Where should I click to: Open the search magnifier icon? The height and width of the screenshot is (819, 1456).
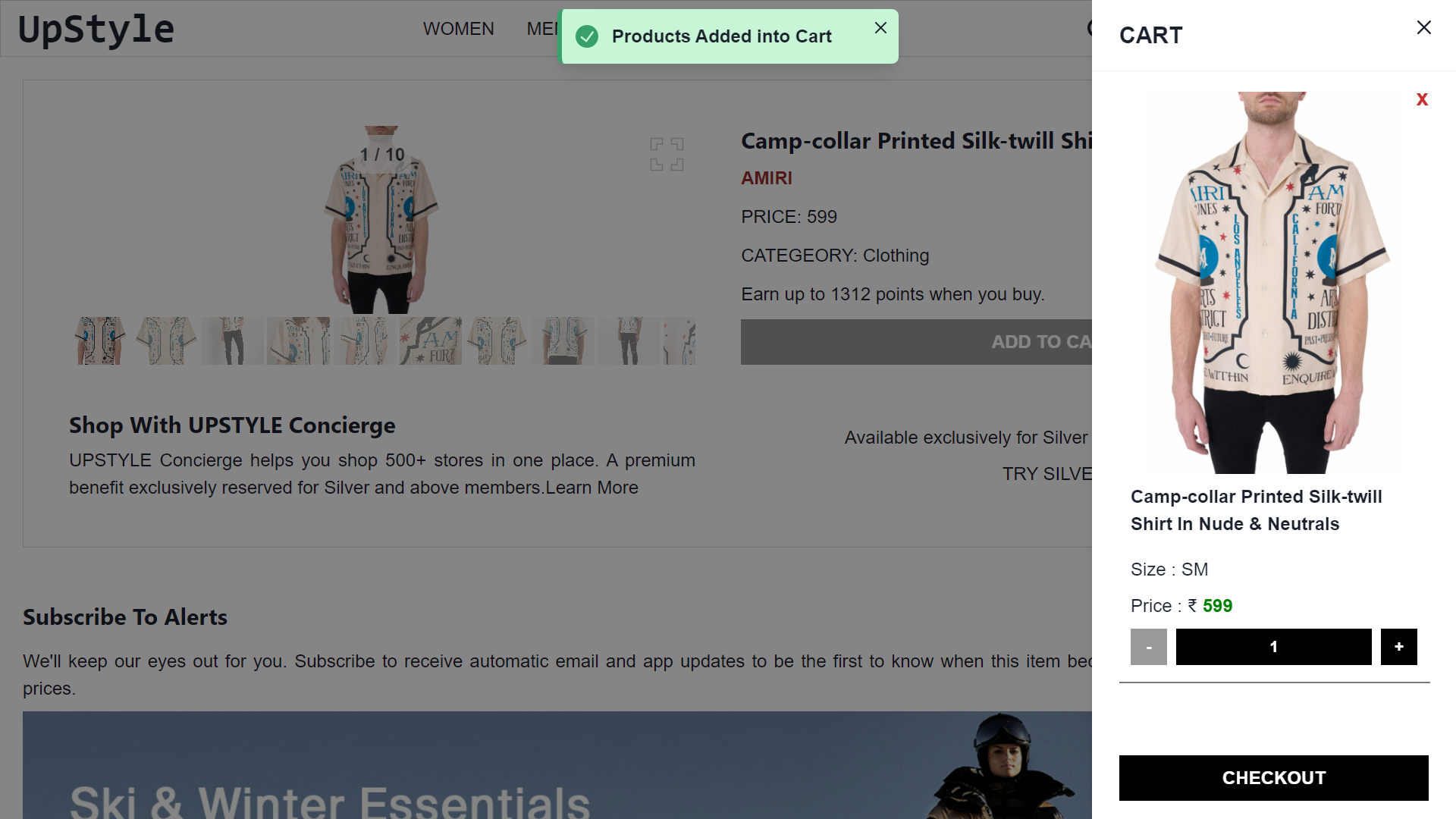[x=1090, y=29]
